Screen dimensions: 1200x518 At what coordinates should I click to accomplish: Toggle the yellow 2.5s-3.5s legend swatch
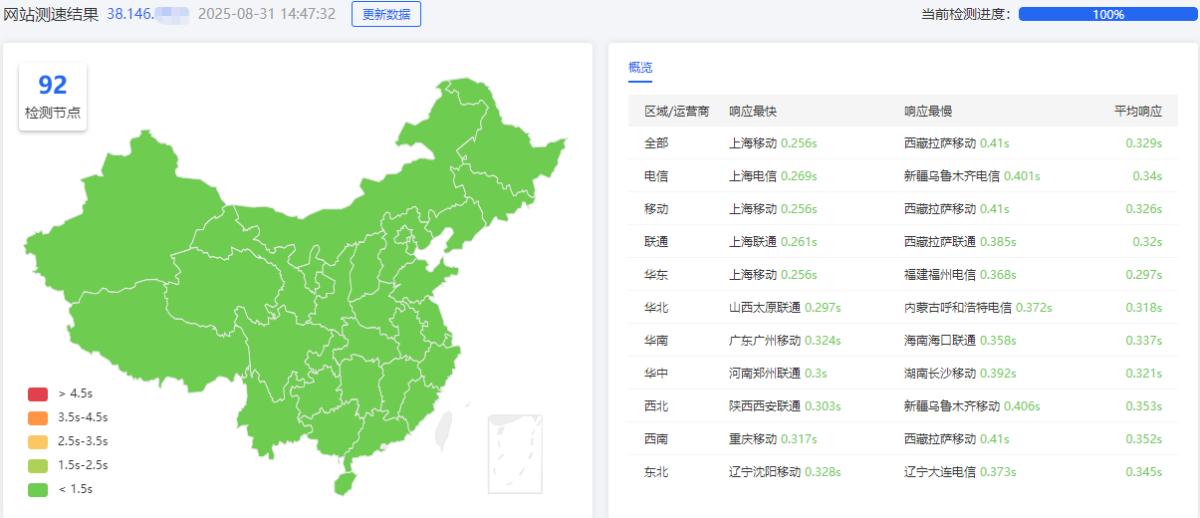point(38,441)
